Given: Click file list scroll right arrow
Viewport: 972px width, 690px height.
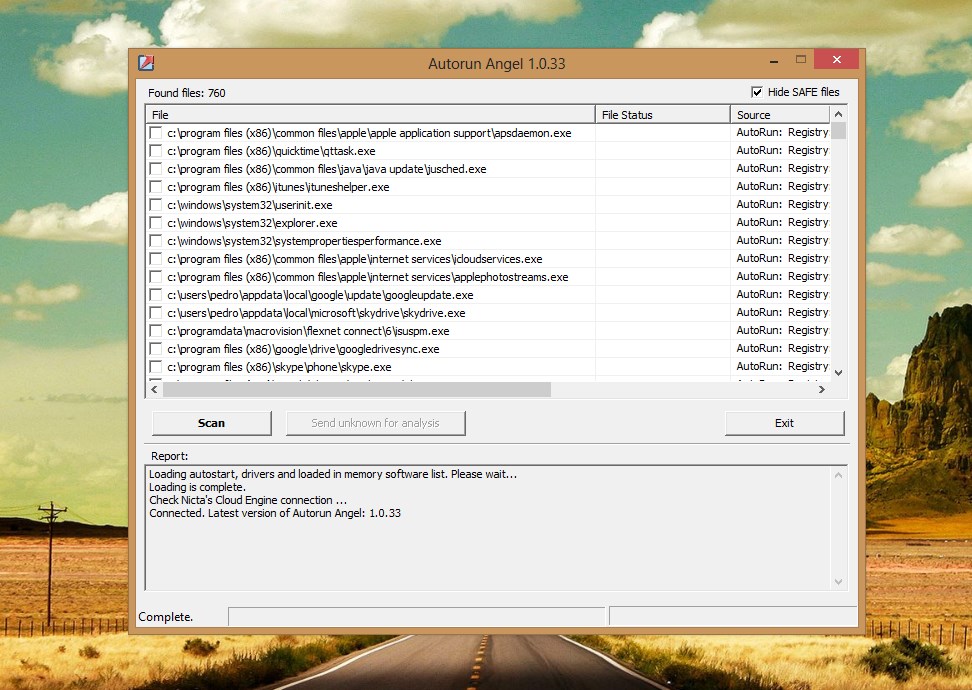Looking at the screenshot, I should click(x=822, y=389).
